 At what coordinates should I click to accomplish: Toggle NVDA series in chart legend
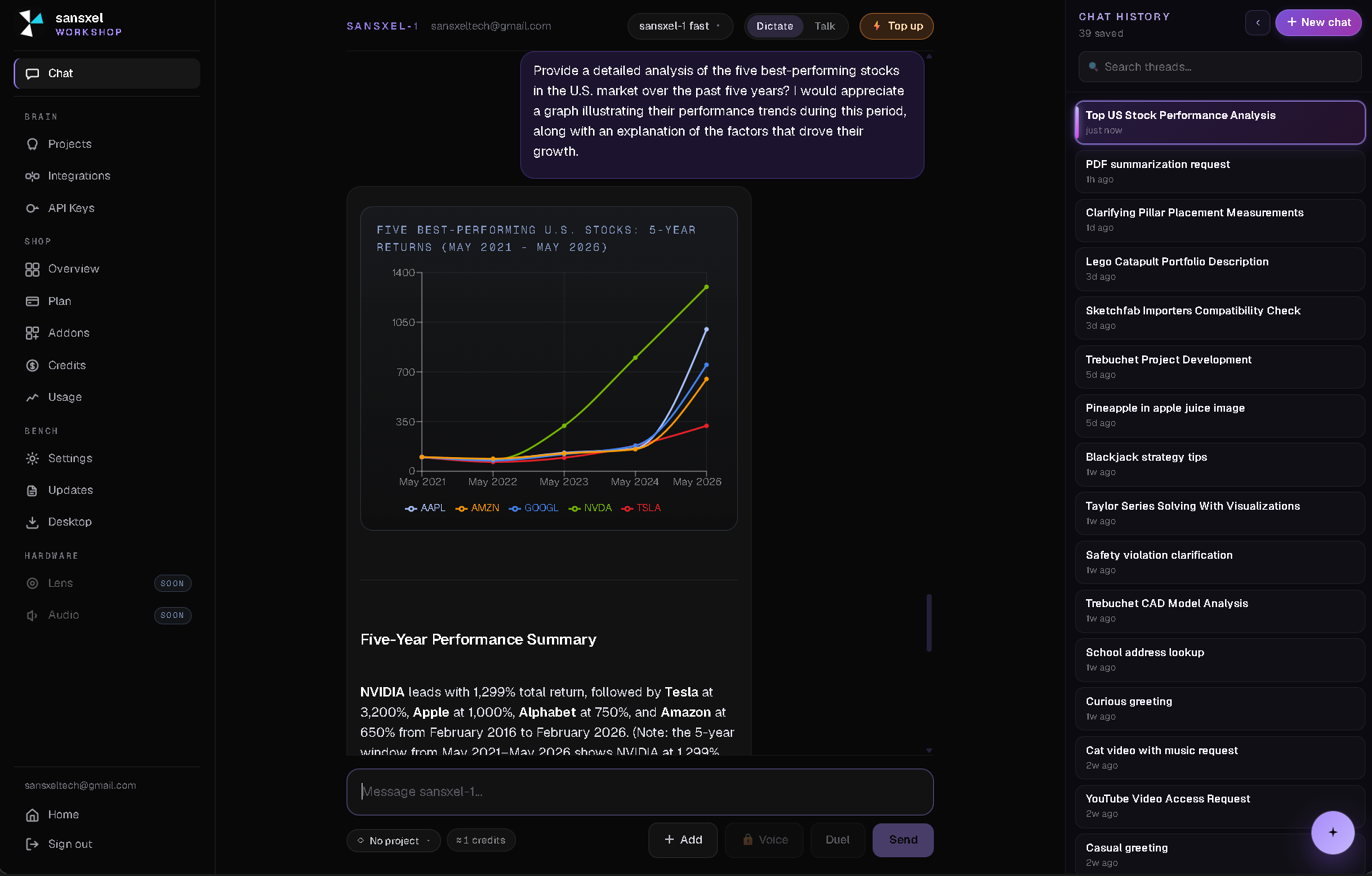[590, 508]
